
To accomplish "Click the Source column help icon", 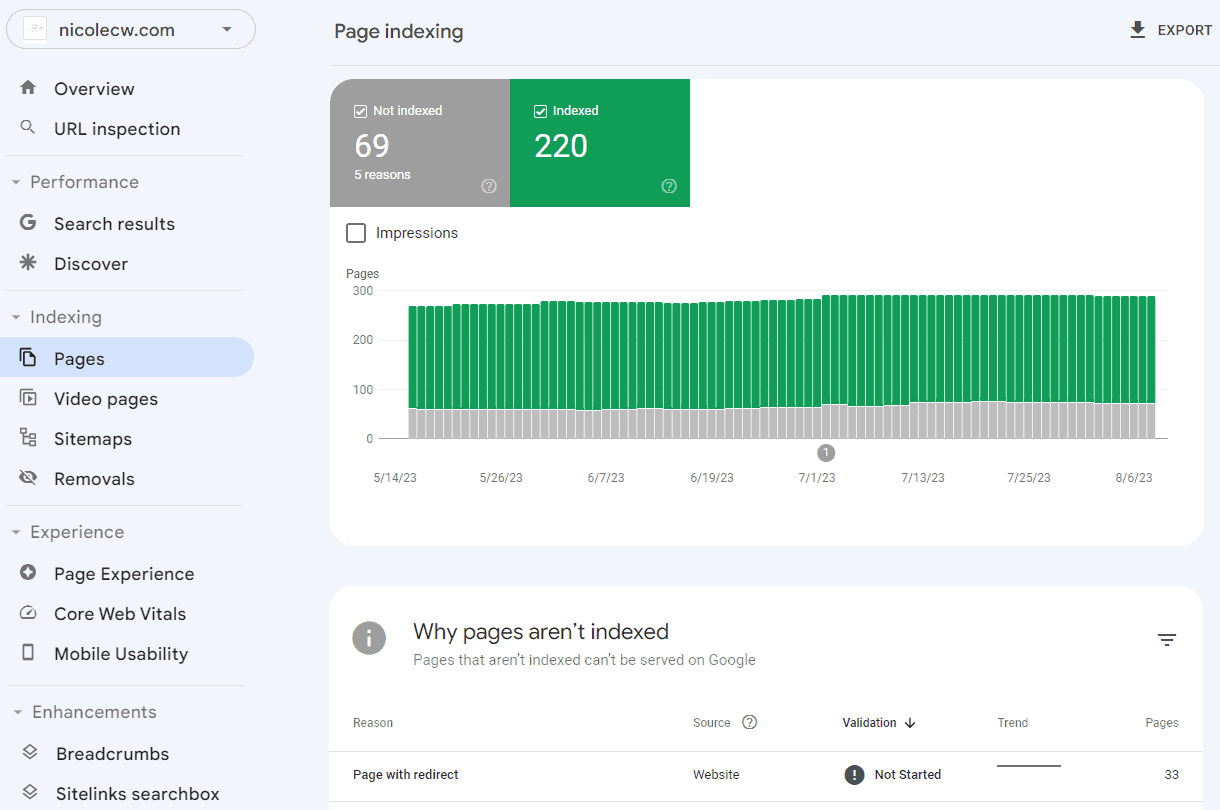I will (750, 722).
